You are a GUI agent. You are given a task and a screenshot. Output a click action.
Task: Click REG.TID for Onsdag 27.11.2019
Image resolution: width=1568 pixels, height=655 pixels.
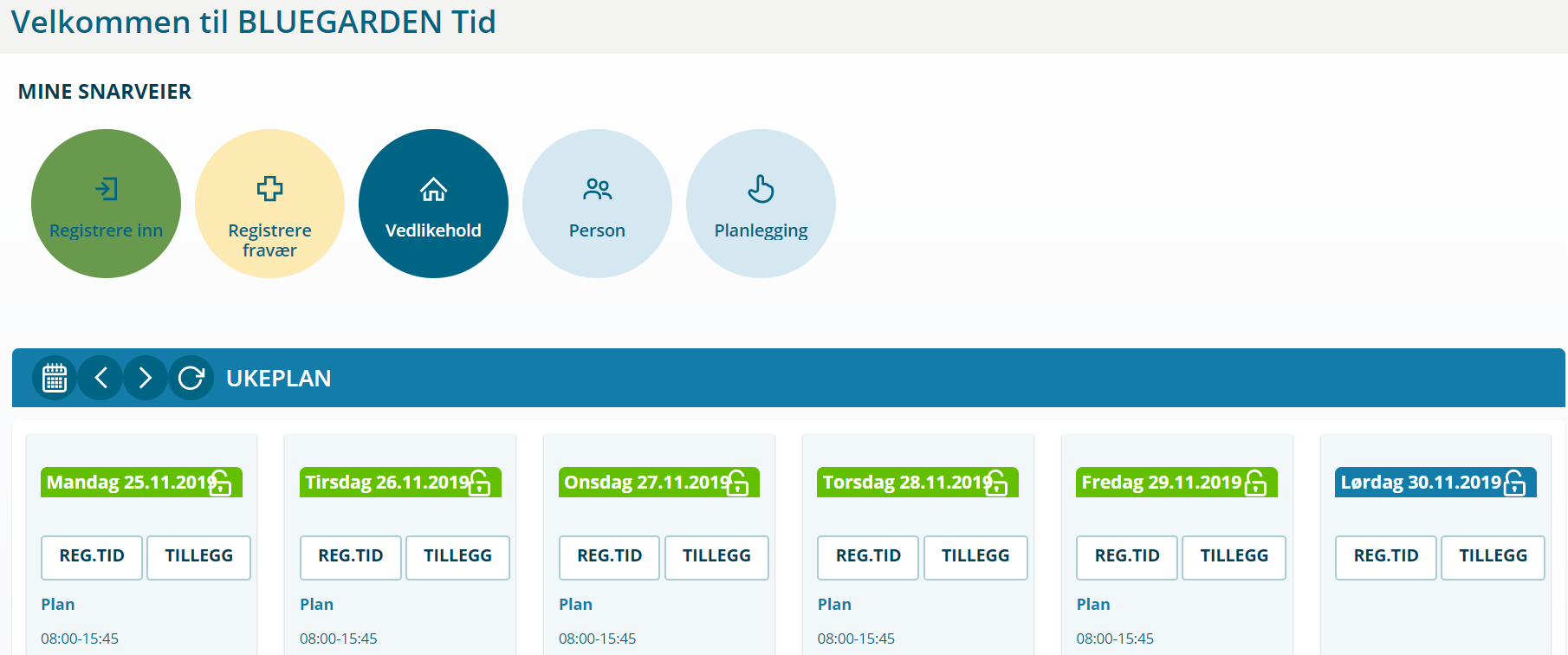click(x=610, y=557)
